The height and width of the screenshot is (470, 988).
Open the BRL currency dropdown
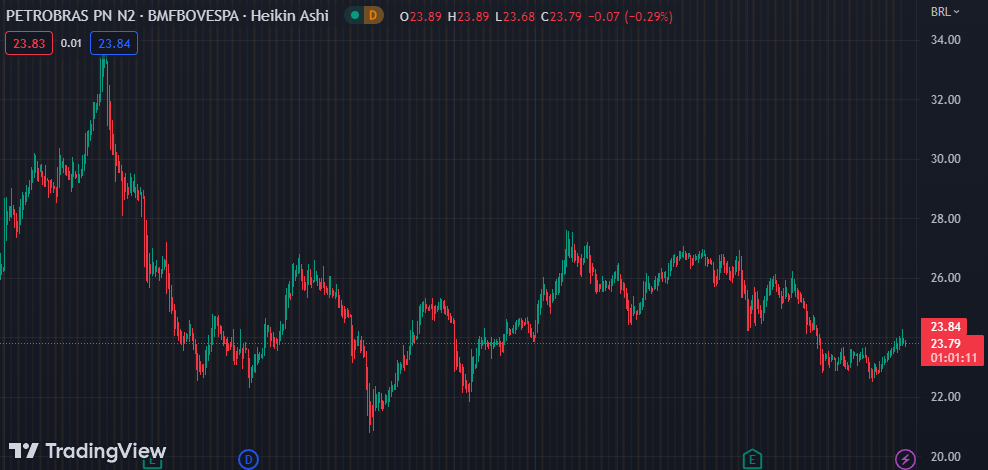[945, 11]
